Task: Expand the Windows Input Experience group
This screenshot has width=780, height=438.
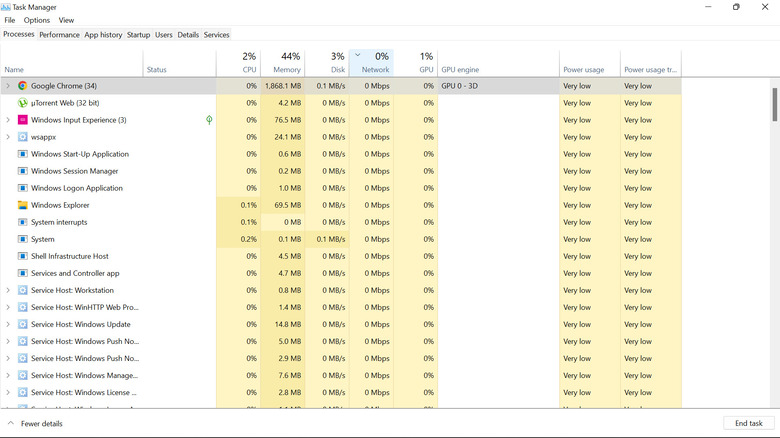Action: tap(8, 120)
